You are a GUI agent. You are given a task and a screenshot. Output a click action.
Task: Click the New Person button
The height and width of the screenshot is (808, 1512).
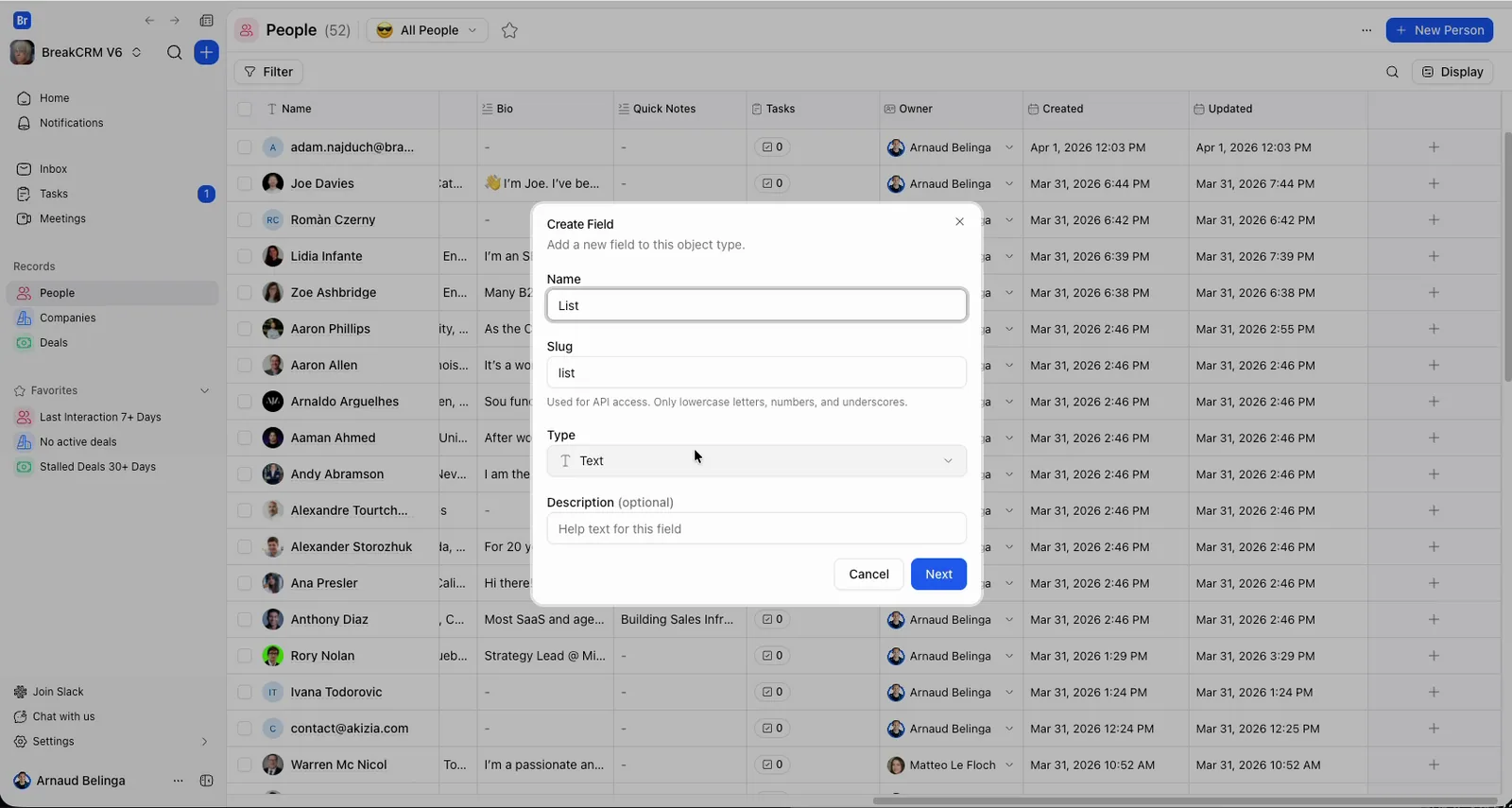click(x=1439, y=30)
